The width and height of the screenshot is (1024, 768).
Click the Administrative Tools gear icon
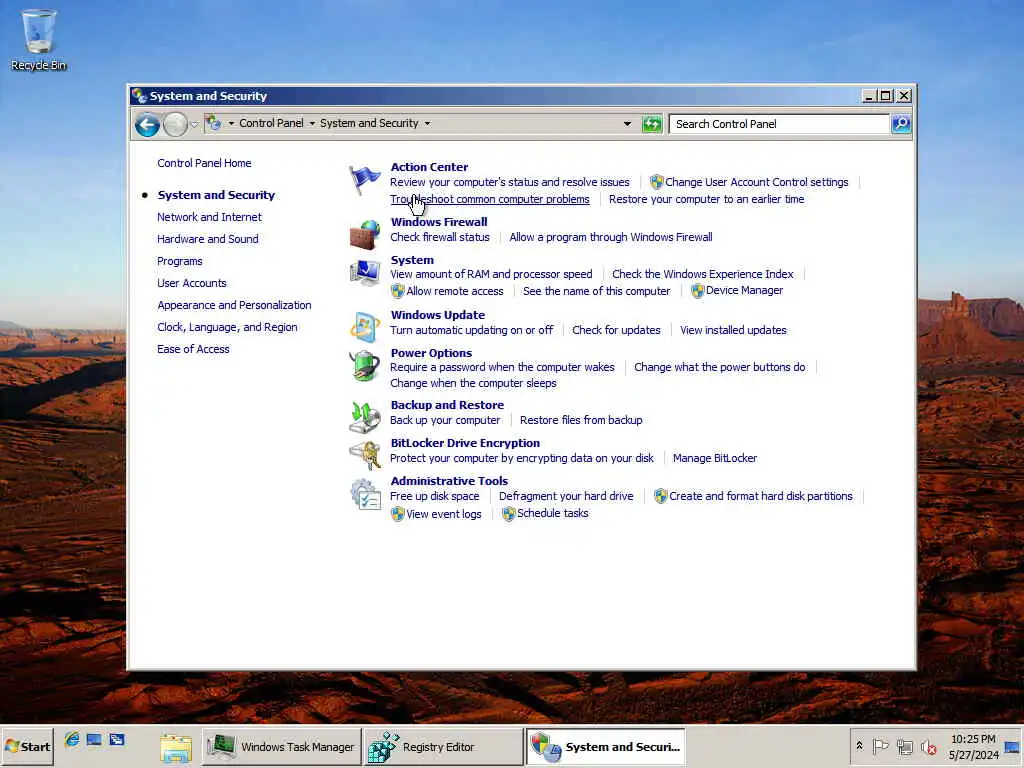coord(364,494)
